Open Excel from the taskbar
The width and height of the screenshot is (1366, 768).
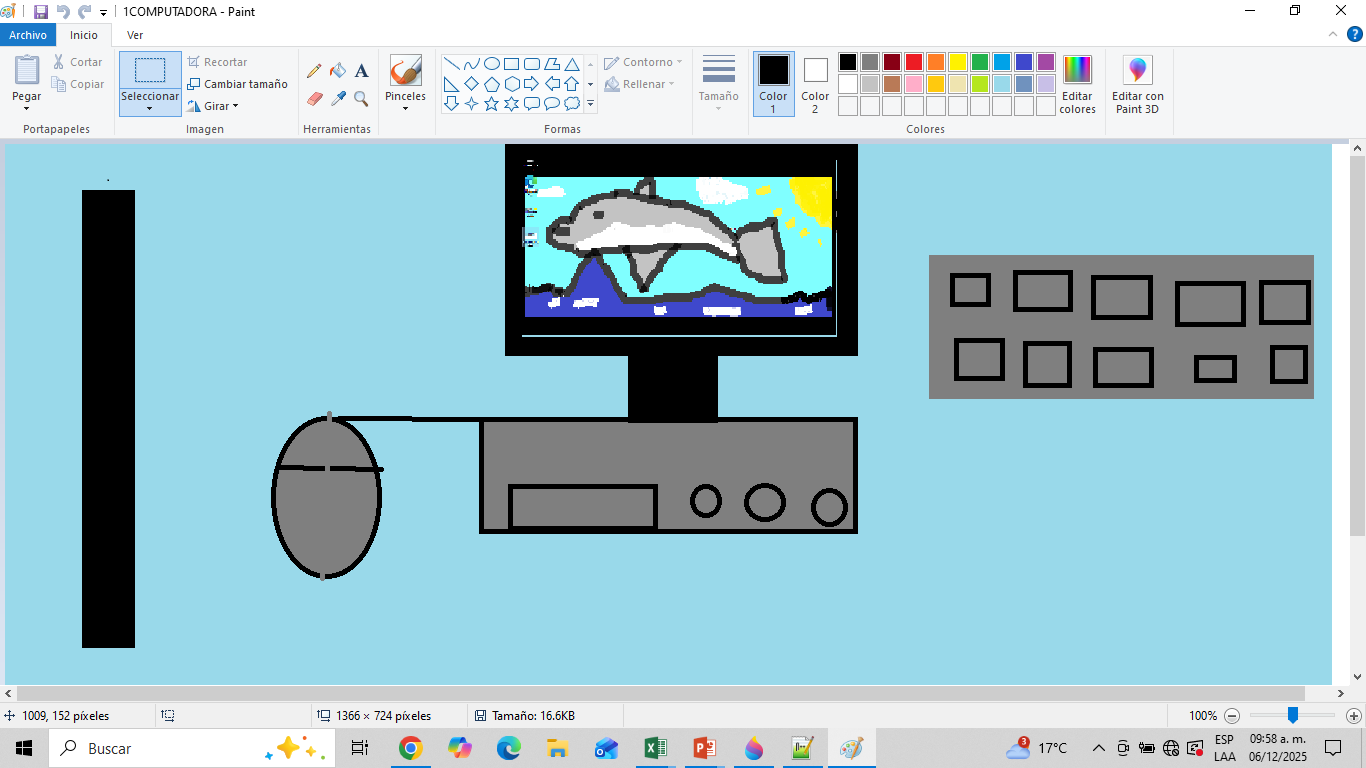(x=656, y=748)
